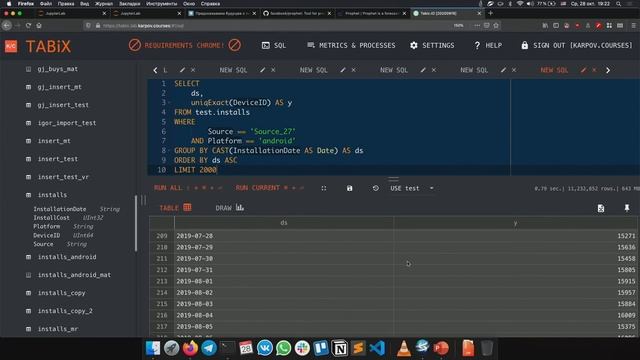Fold the GROUP BY line in editor gutter
Image resolution: width=640 pixels, height=360 pixels.
169,151
